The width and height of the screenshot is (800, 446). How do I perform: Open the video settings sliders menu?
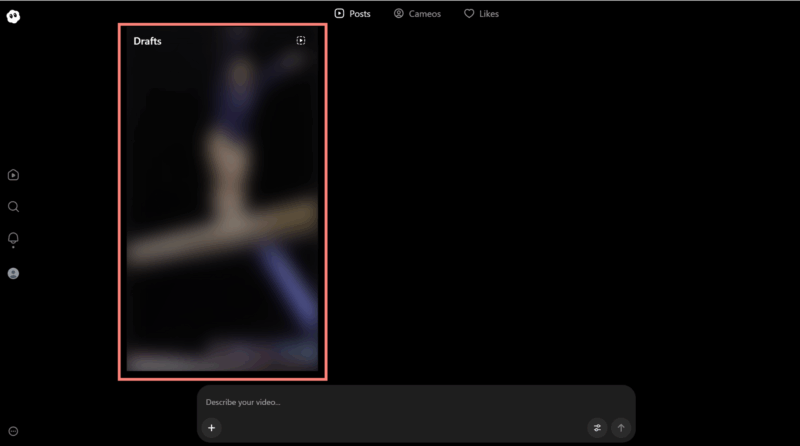[597, 428]
